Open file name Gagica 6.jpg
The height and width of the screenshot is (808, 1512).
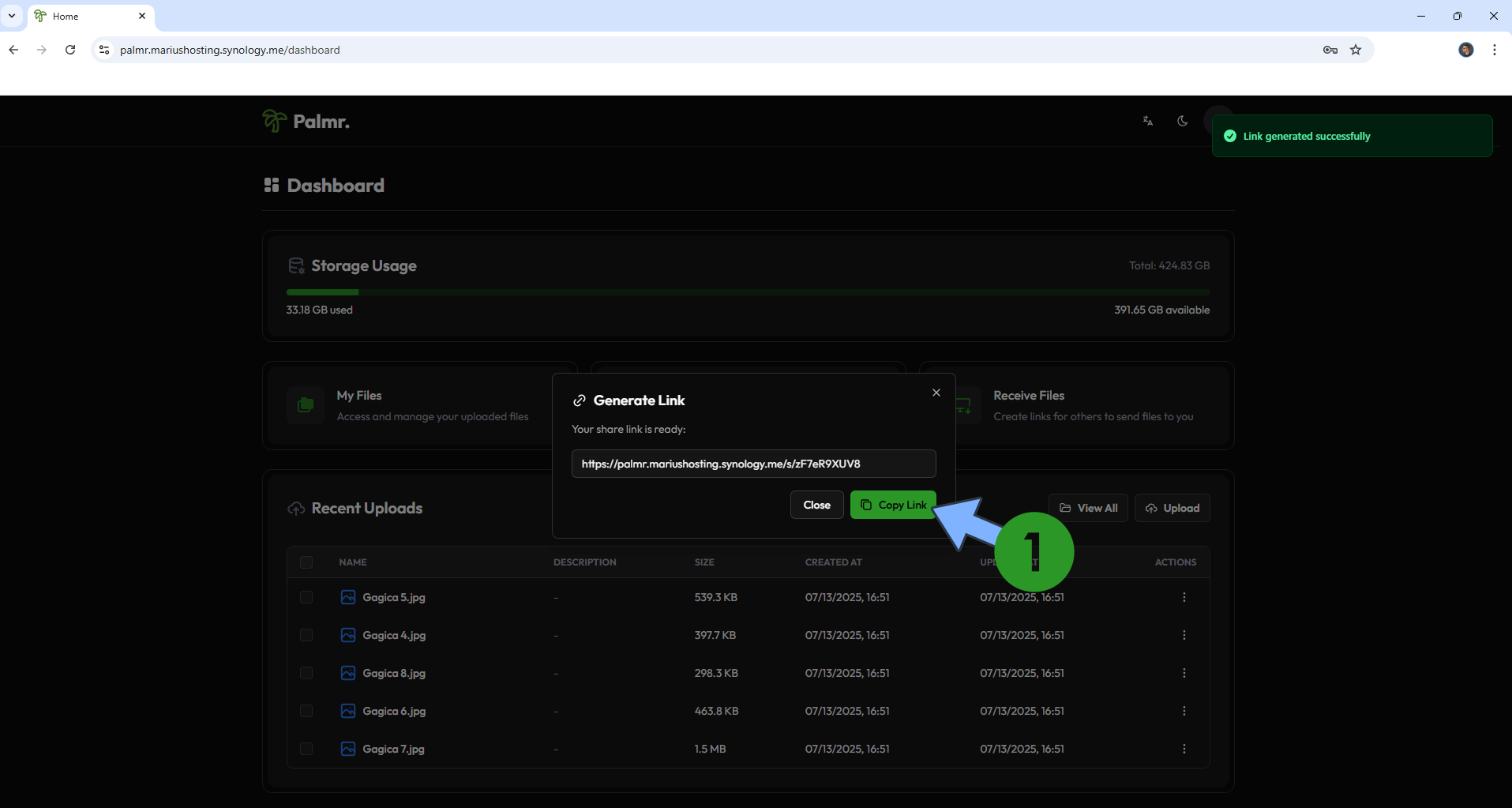(394, 711)
